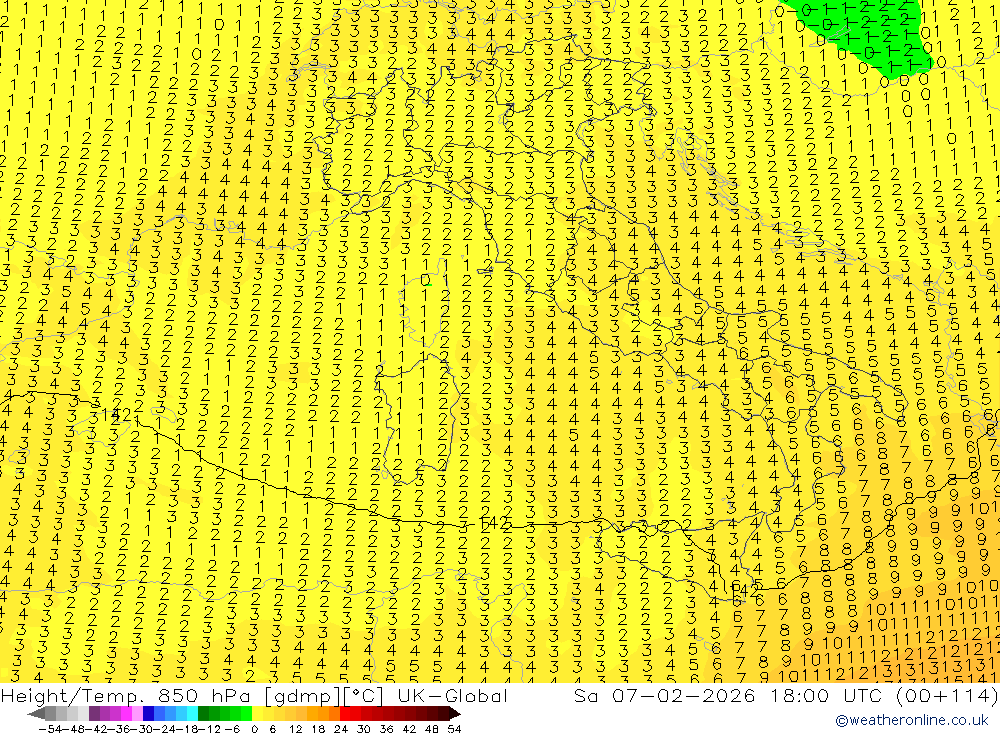The width and height of the screenshot is (1000, 733).
Task: Open the weatheronline.co.uk copyright link
Action: point(911,720)
